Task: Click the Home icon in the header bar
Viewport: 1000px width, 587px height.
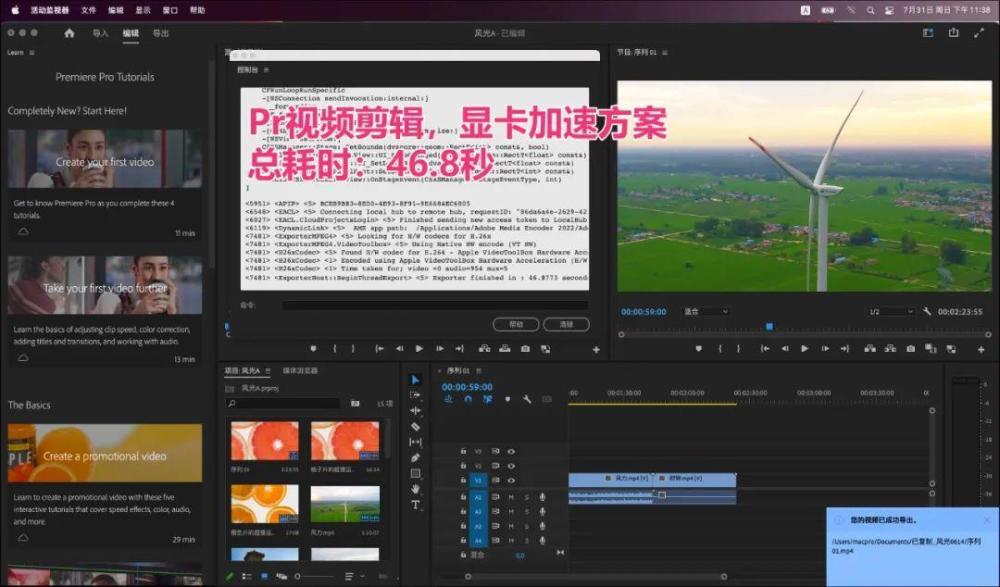Action: pyautogui.click(x=69, y=33)
